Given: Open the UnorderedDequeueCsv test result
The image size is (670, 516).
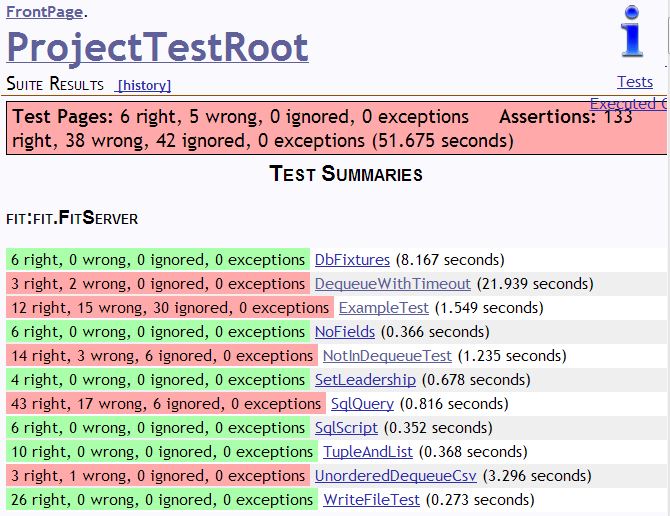Looking at the screenshot, I should click(396, 476).
